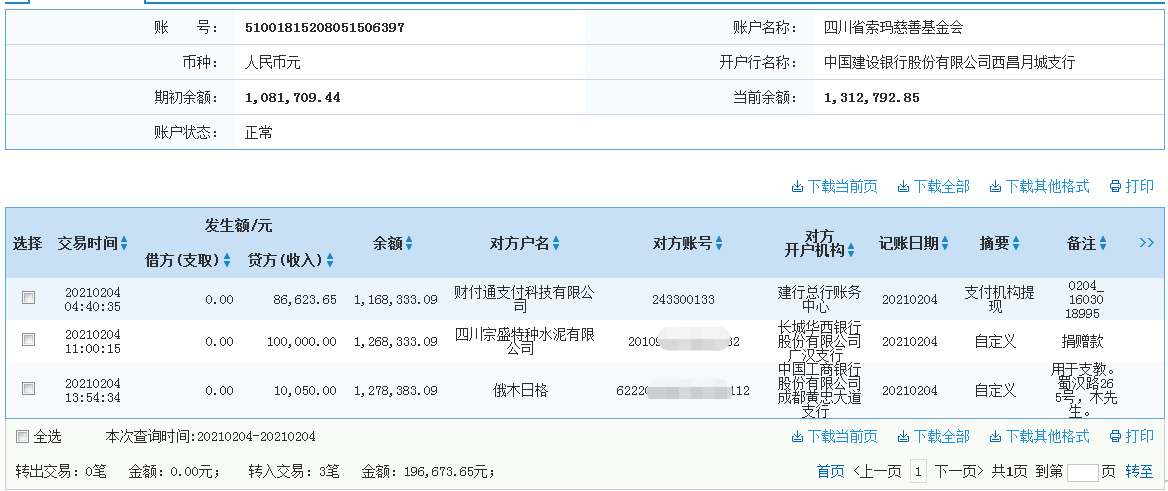Sort by 对方户名 column arrows
Viewport: 1168px width, 491px height.
click(x=556, y=243)
